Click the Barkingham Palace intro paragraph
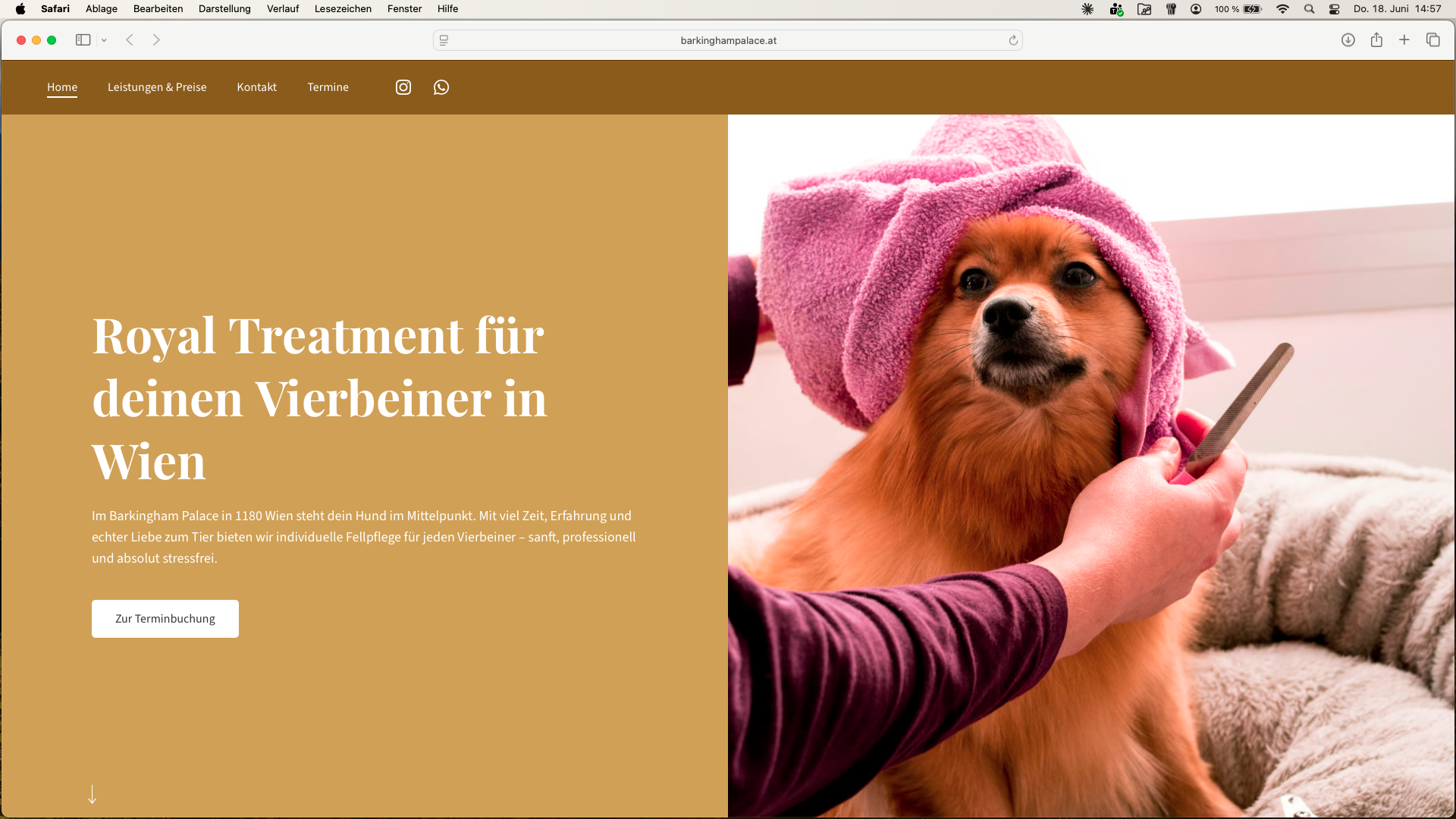 tap(364, 537)
